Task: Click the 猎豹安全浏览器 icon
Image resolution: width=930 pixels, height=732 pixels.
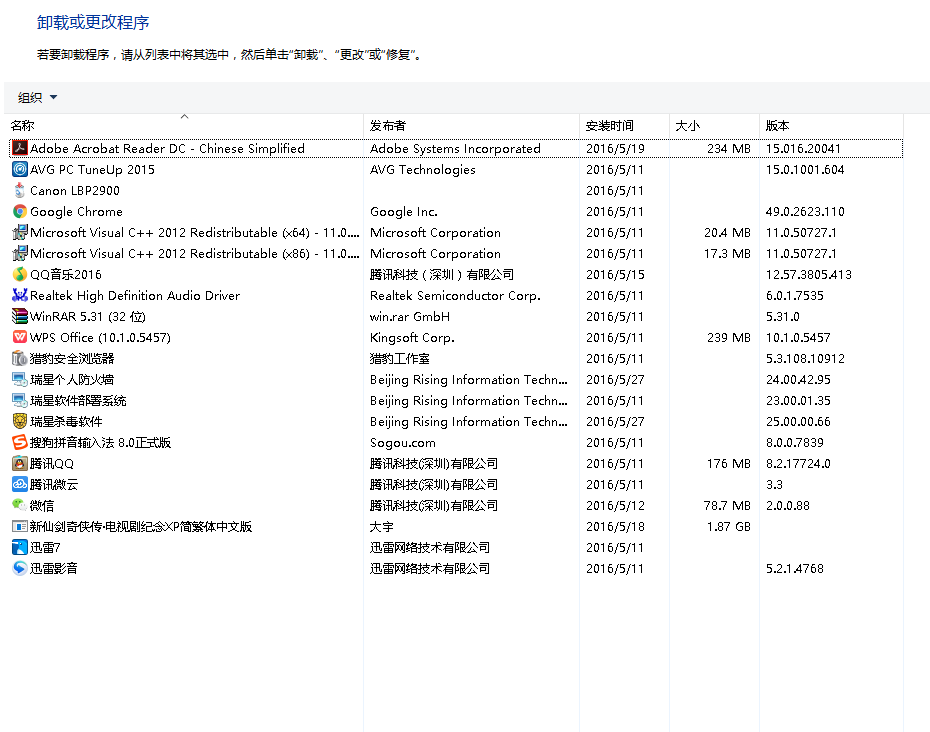Action: [20, 358]
